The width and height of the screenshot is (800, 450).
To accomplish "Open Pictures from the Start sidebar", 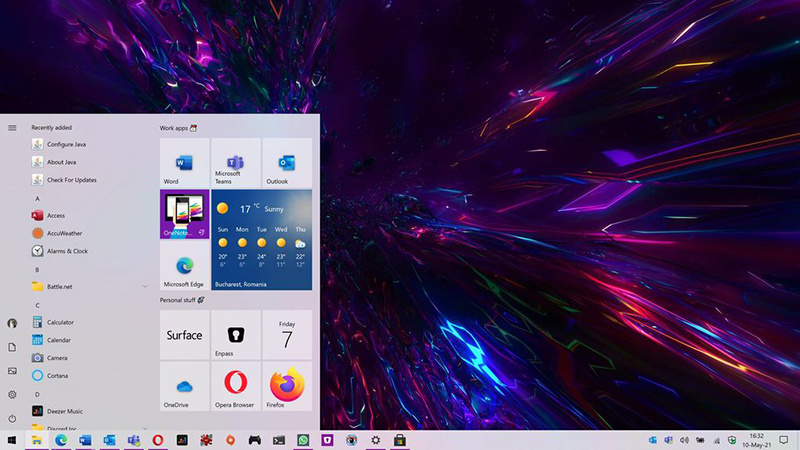I will pyautogui.click(x=12, y=371).
